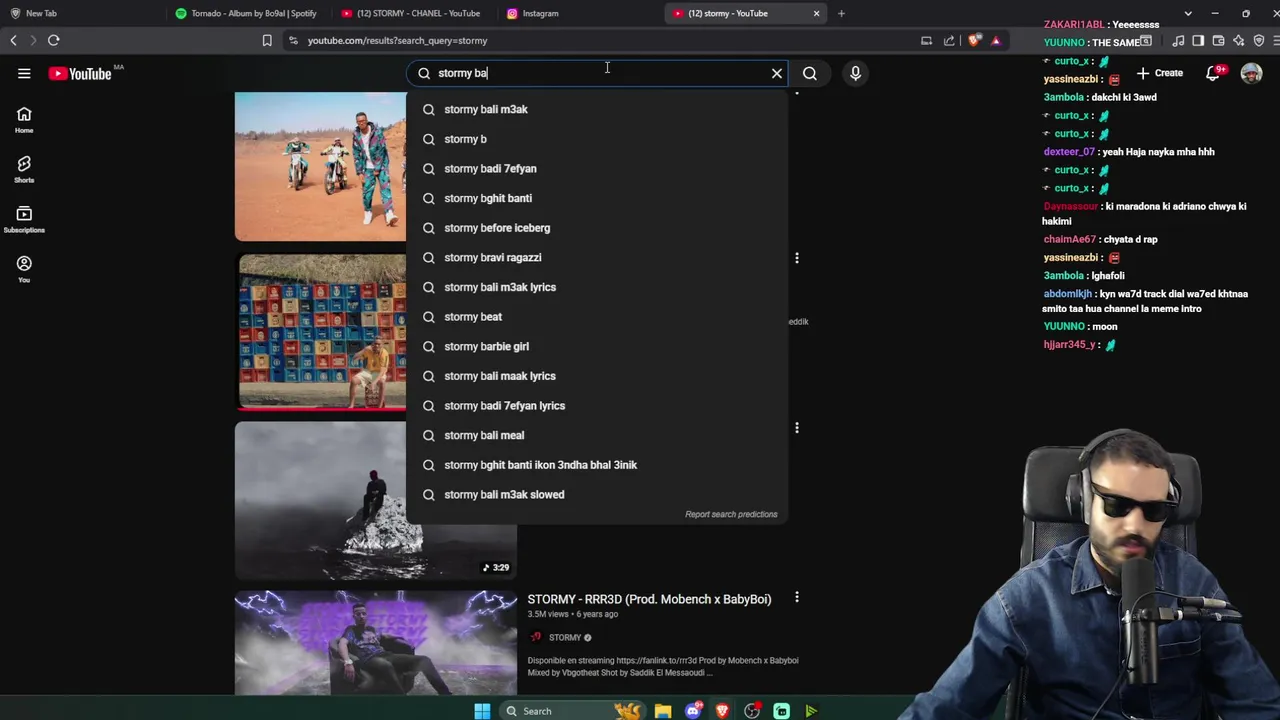
Task: Open the YouTube hamburger guide menu
Action: (x=24, y=73)
